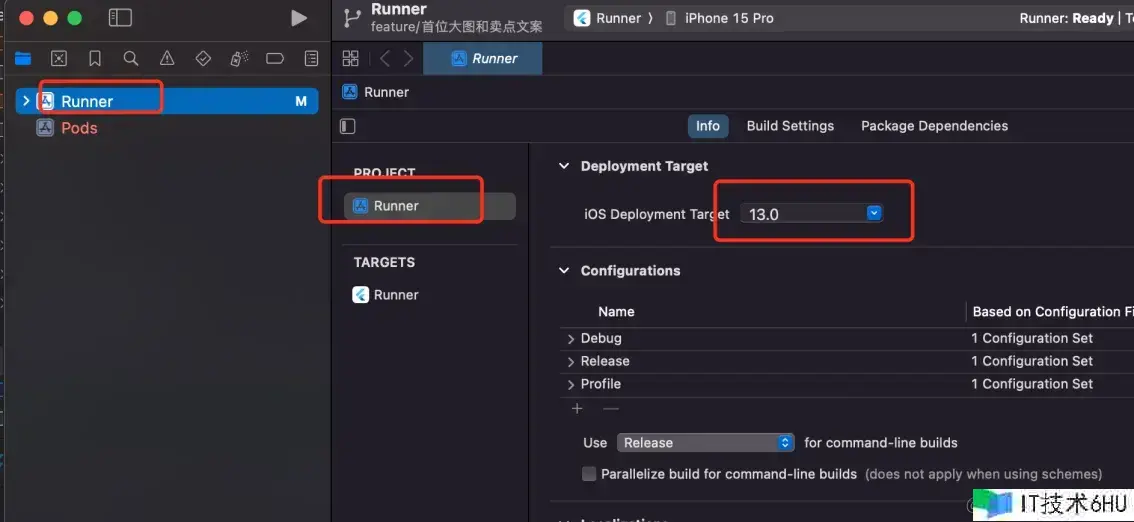
Task: Click the Runner: Ready status text
Action: pos(1066,18)
